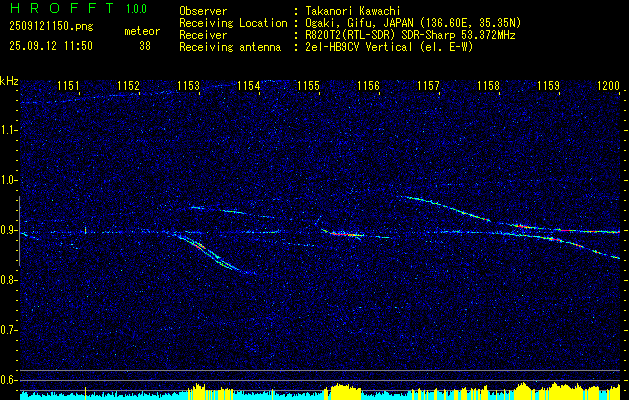Click the "meteor" count label
This screenshot has height=400, width=629.
tap(142, 31)
